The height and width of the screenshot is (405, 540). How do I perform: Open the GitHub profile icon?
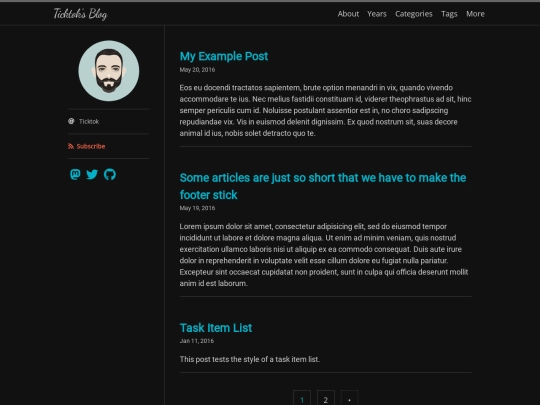coord(110,175)
